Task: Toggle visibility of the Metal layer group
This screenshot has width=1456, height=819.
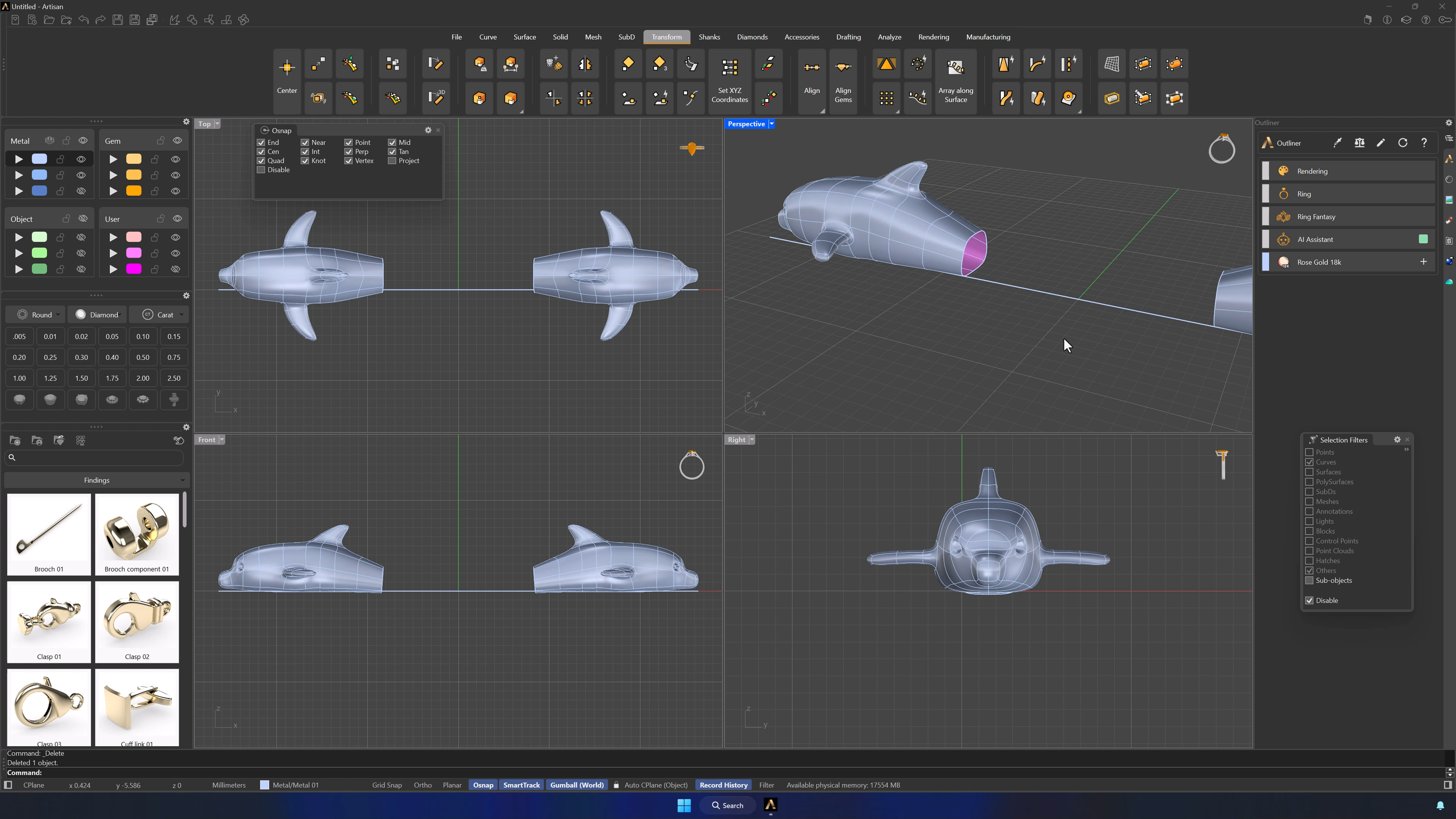Action: [x=83, y=141]
